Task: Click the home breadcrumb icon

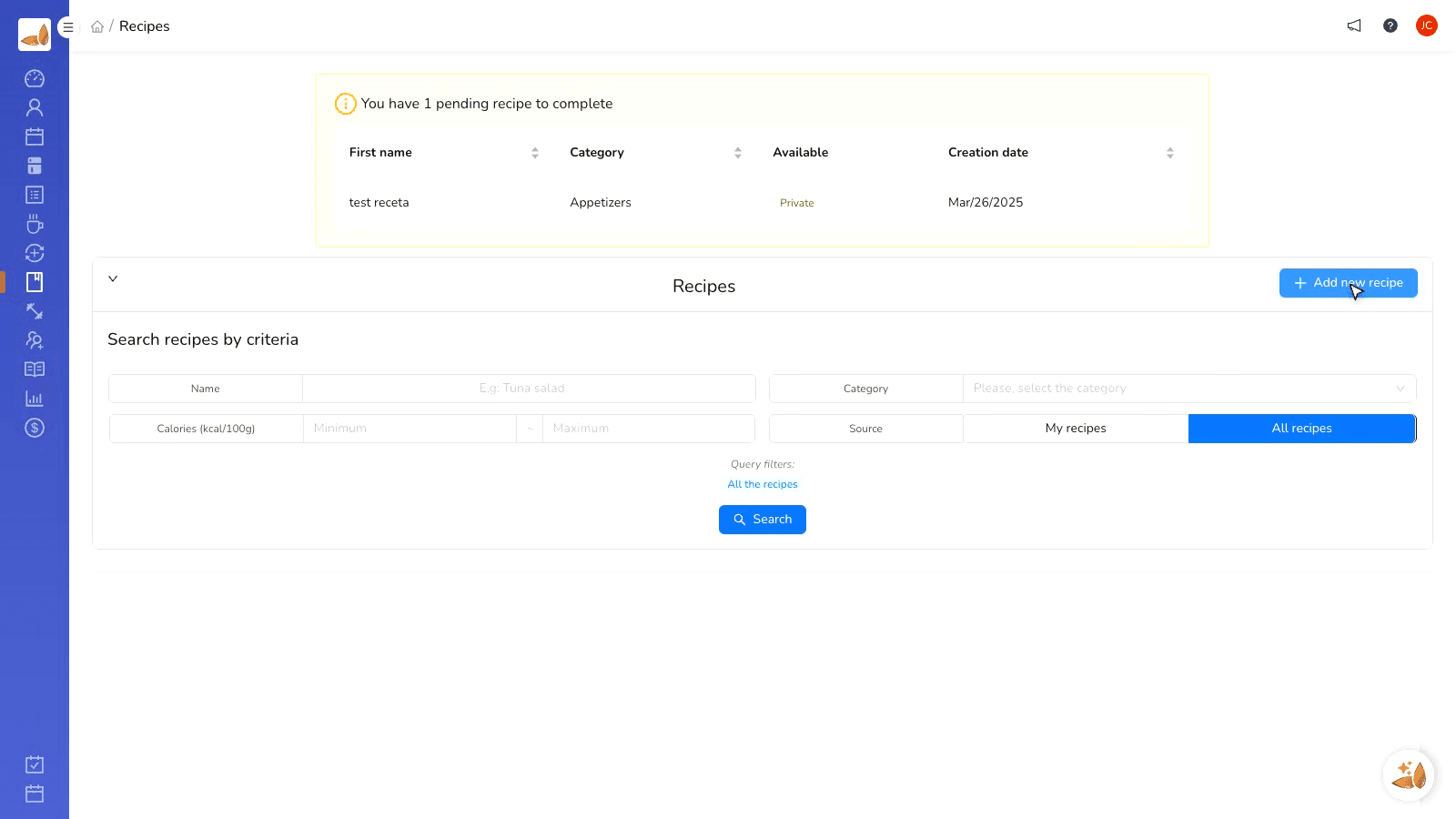Action: [97, 26]
